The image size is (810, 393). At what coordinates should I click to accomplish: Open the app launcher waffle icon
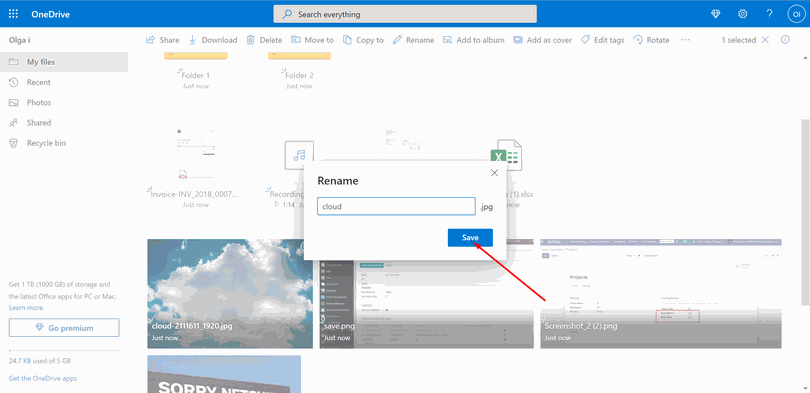point(13,14)
